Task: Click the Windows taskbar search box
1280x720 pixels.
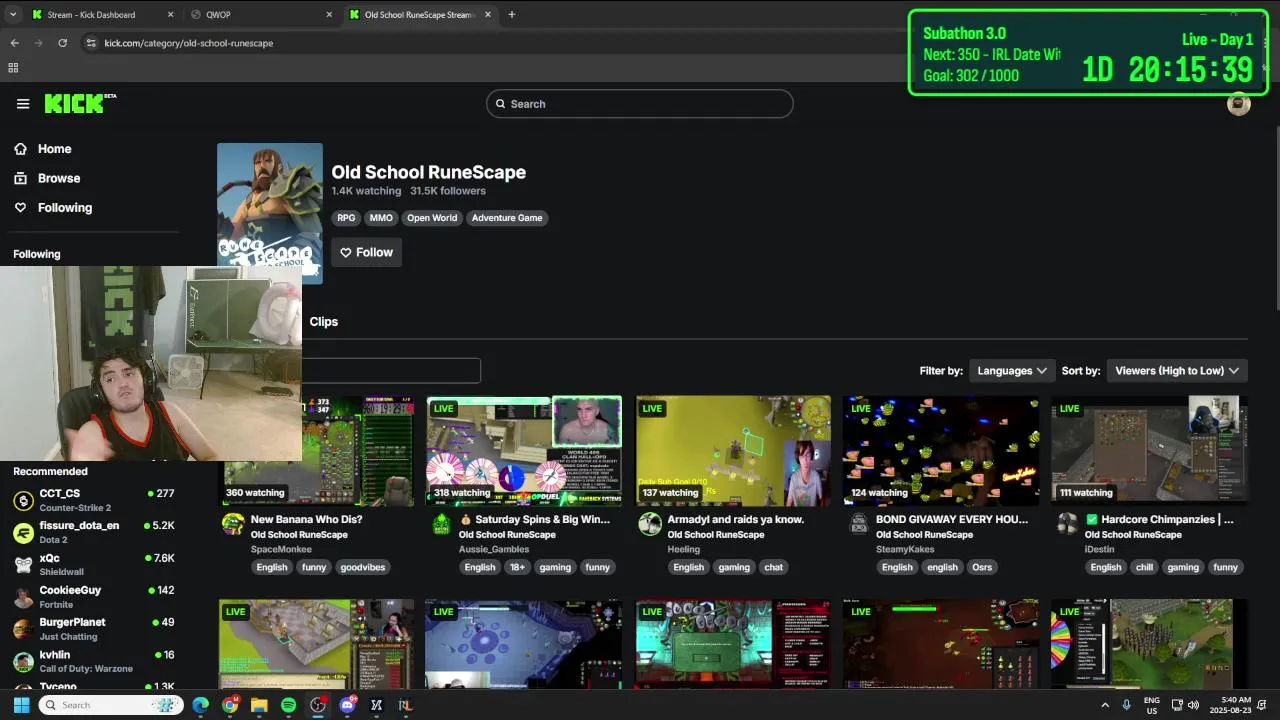Action: [111, 705]
